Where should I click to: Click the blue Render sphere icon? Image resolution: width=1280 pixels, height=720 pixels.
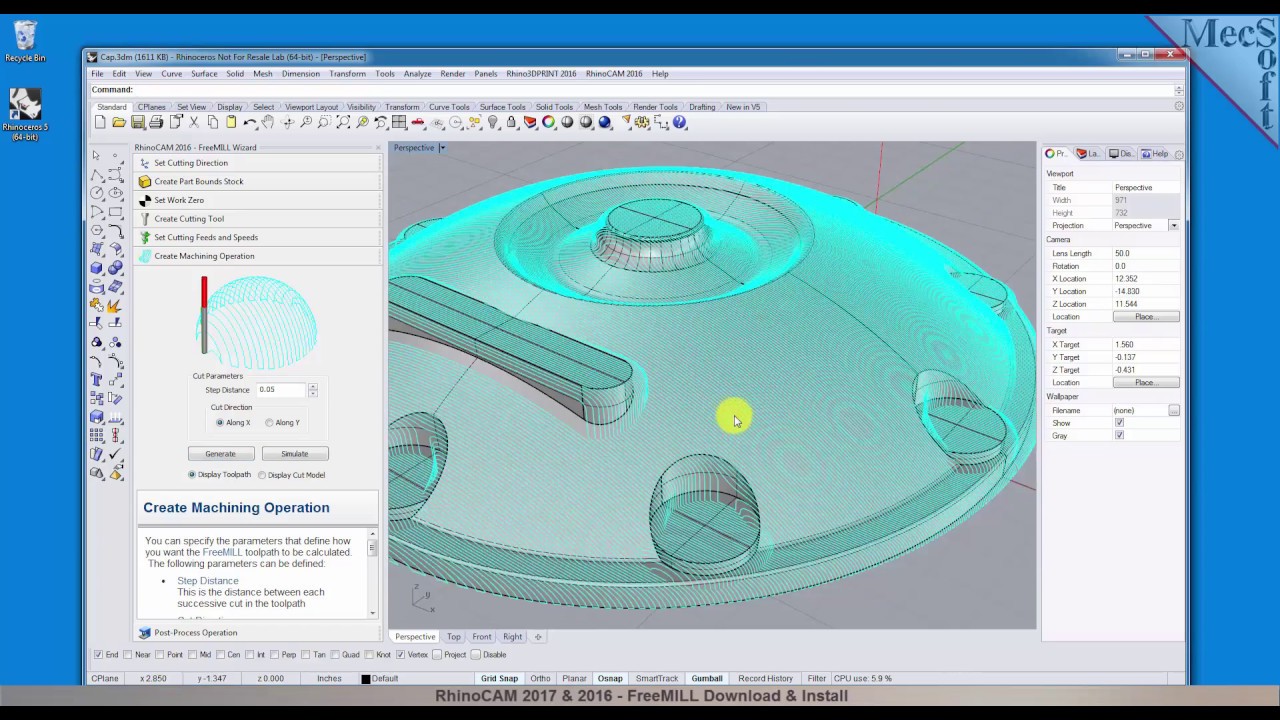(604, 122)
